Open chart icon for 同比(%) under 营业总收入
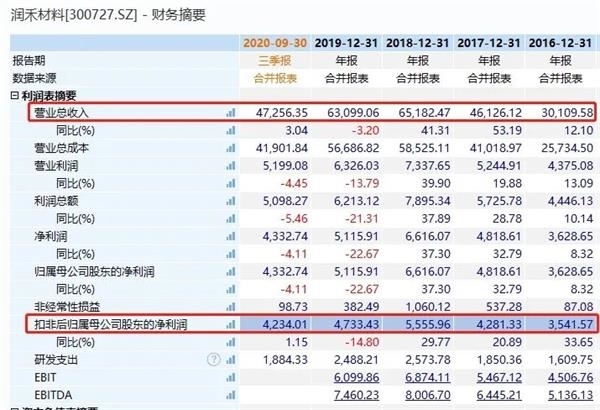 click(231, 131)
